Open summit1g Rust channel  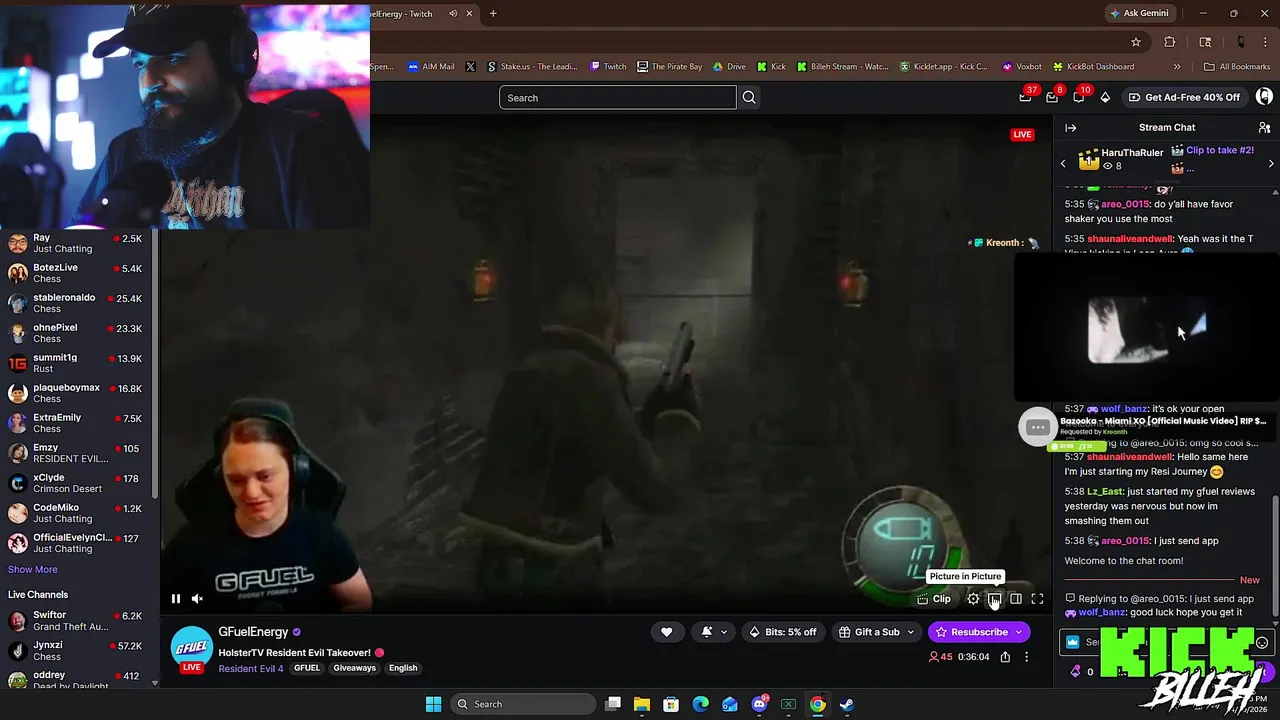click(x=80, y=363)
